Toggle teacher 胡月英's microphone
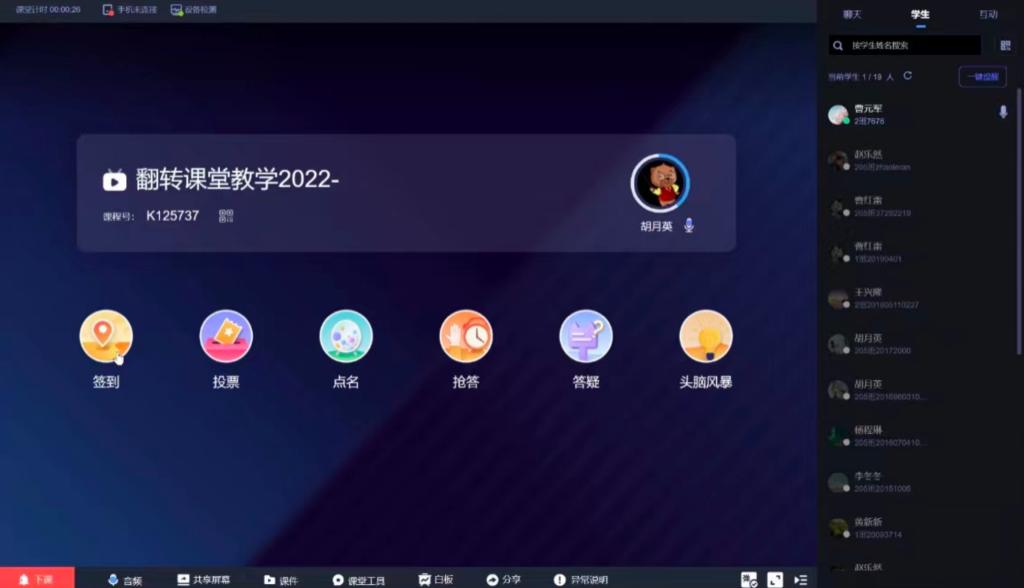Image resolution: width=1024 pixels, height=588 pixels. tap(689, 226)
